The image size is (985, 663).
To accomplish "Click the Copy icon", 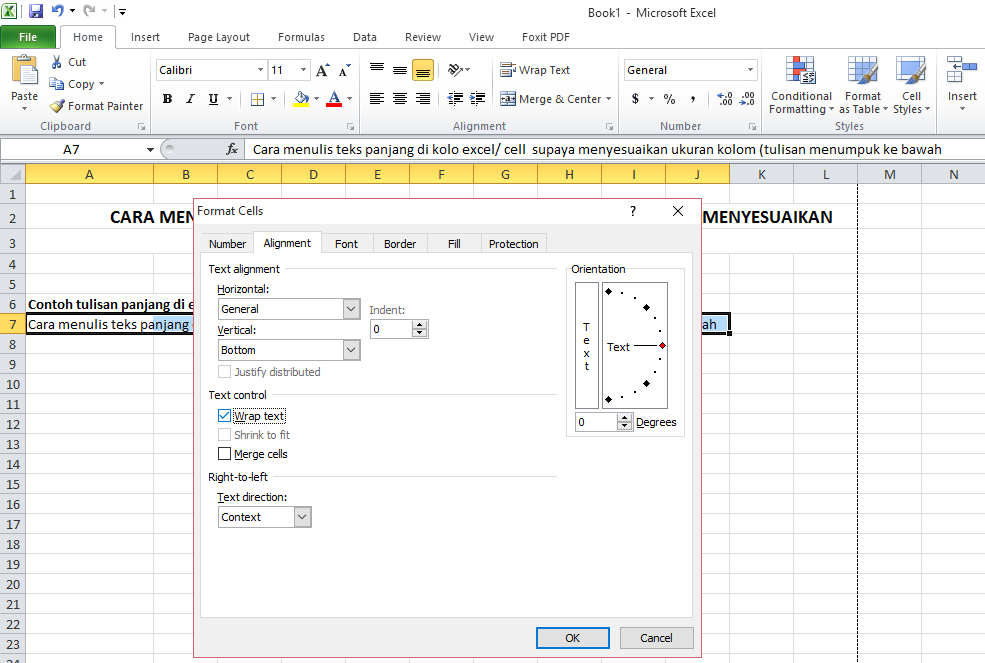I will coord(57,84).
